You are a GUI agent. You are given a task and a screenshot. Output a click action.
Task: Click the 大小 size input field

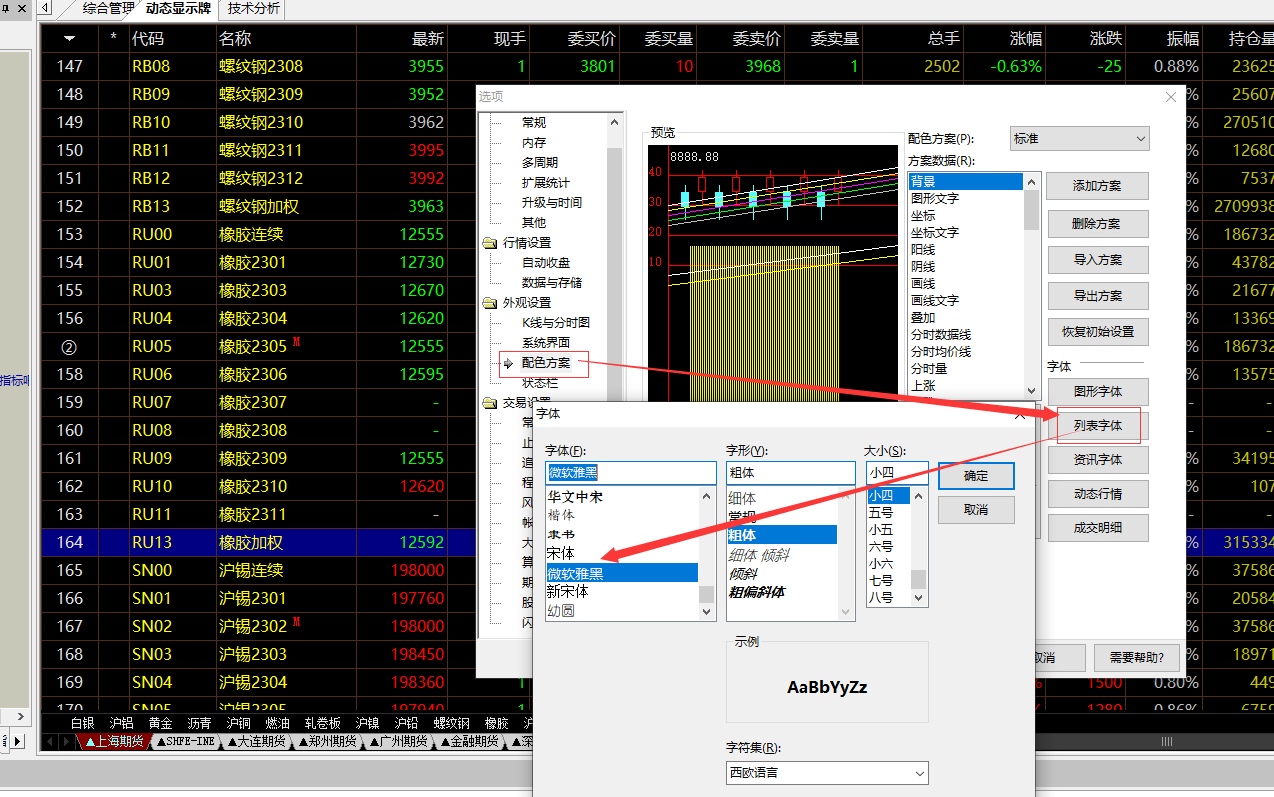coord(897,473)
